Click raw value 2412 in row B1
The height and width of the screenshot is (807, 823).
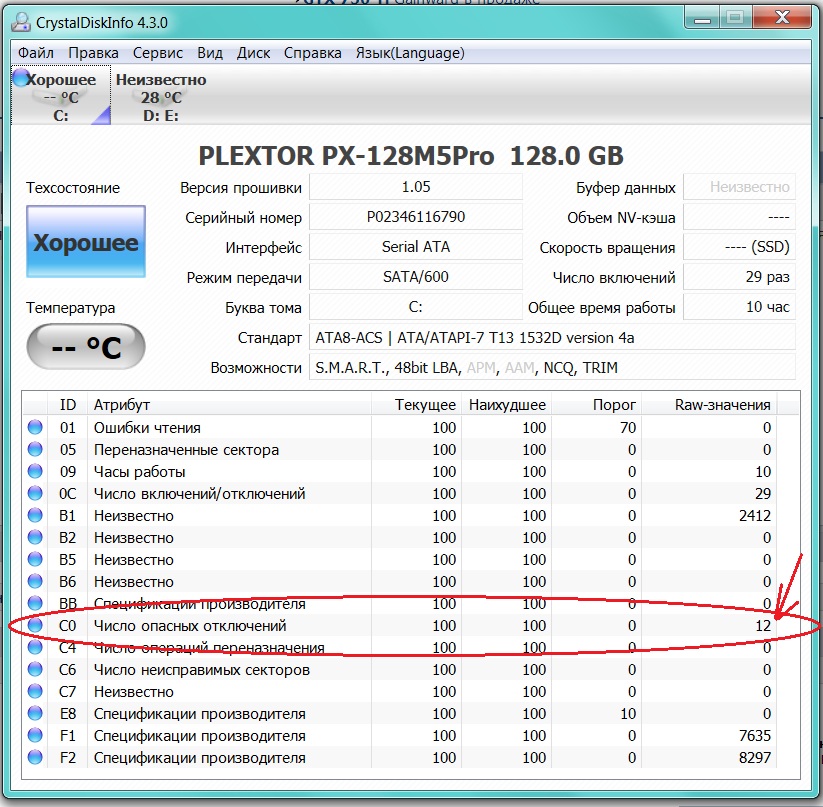pos(755,516)
